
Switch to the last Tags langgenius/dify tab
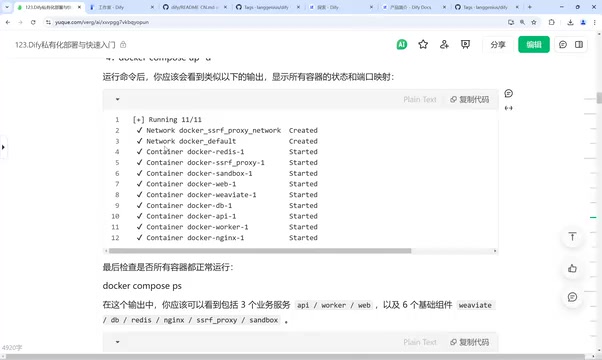(486, 7)
